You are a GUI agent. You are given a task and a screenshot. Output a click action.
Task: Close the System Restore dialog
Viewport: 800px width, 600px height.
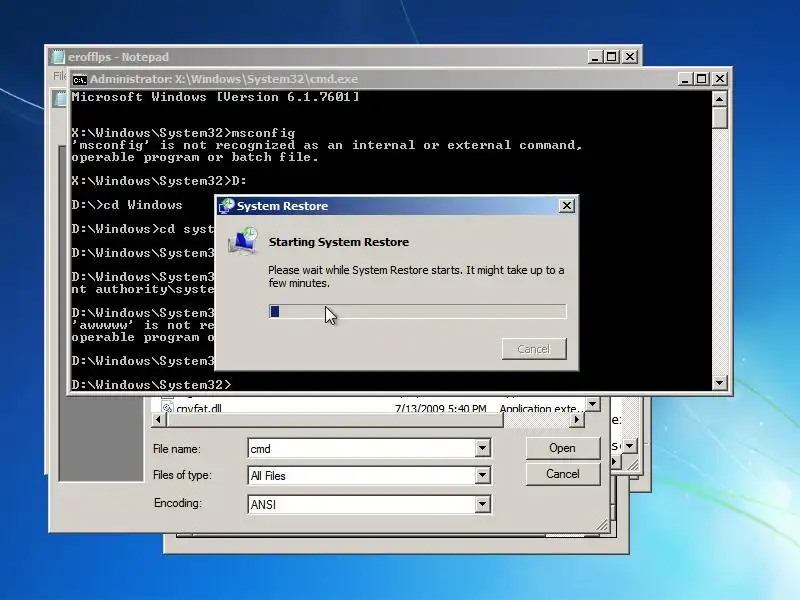click(566, 206)
